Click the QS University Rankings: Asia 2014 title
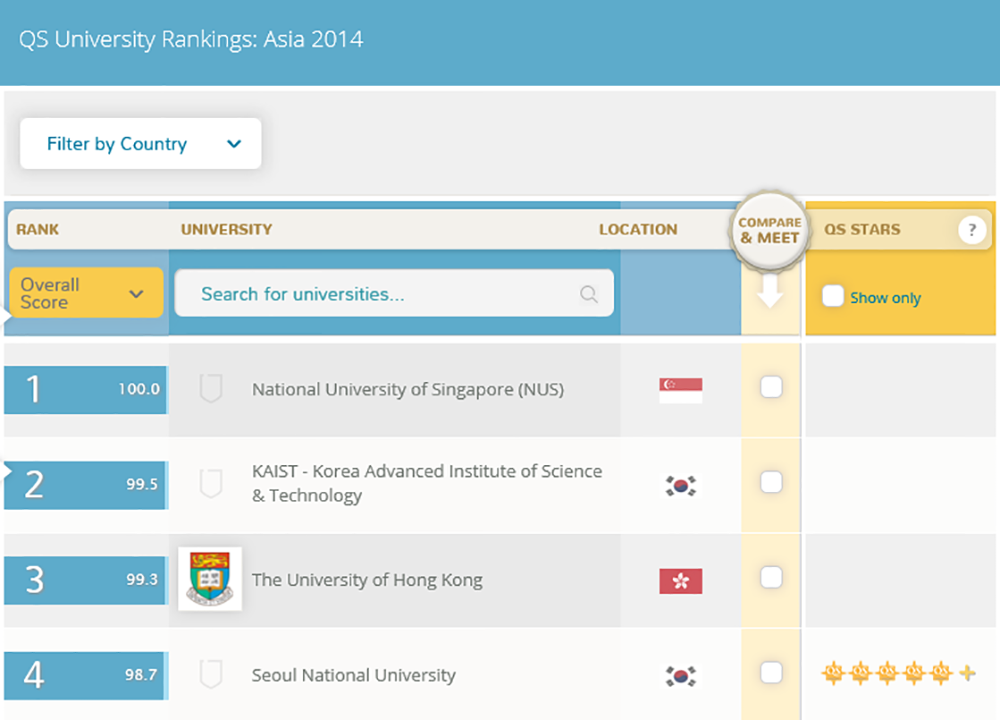This screenshot has width=1000, height=720. (x=191, y=40)
